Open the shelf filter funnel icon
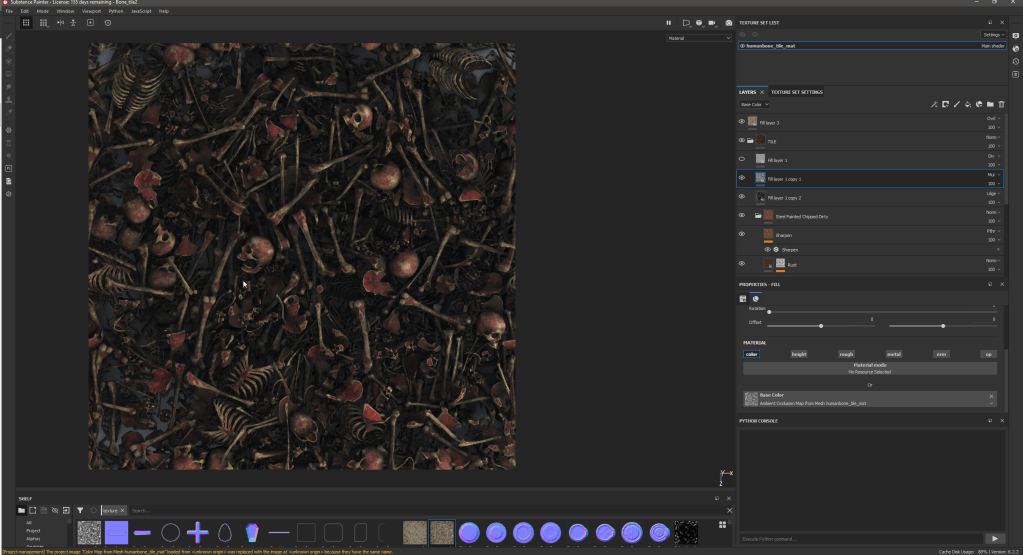This screenshot has height=555, width=1023. pyautogui.click(x=80, y=510)
